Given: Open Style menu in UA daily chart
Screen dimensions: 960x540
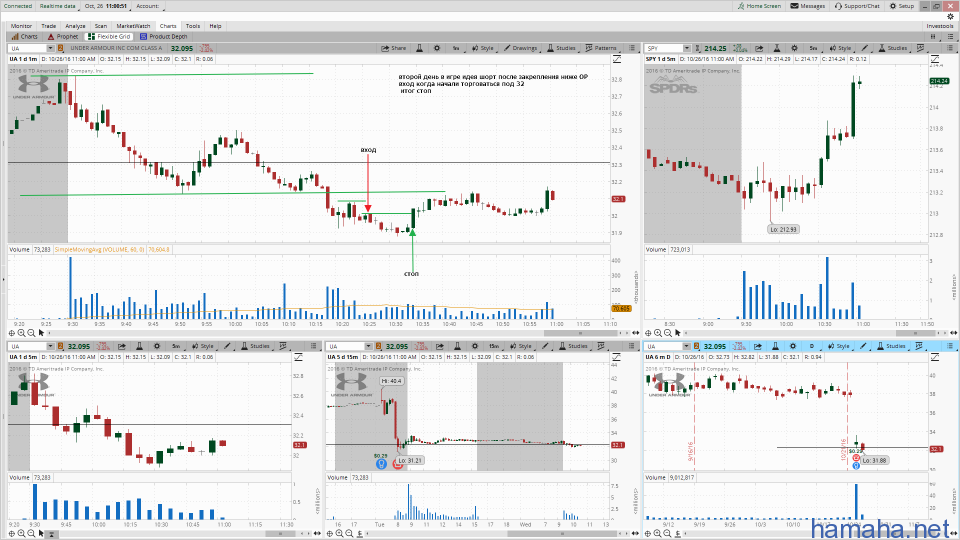Looking at the screenshot, I should 839,346.
